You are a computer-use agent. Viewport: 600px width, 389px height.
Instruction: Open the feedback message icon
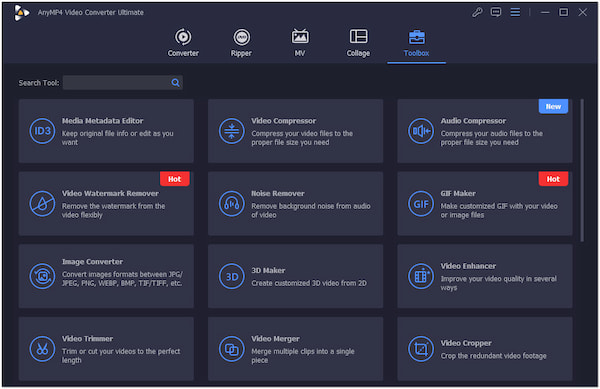coord(496,12)
